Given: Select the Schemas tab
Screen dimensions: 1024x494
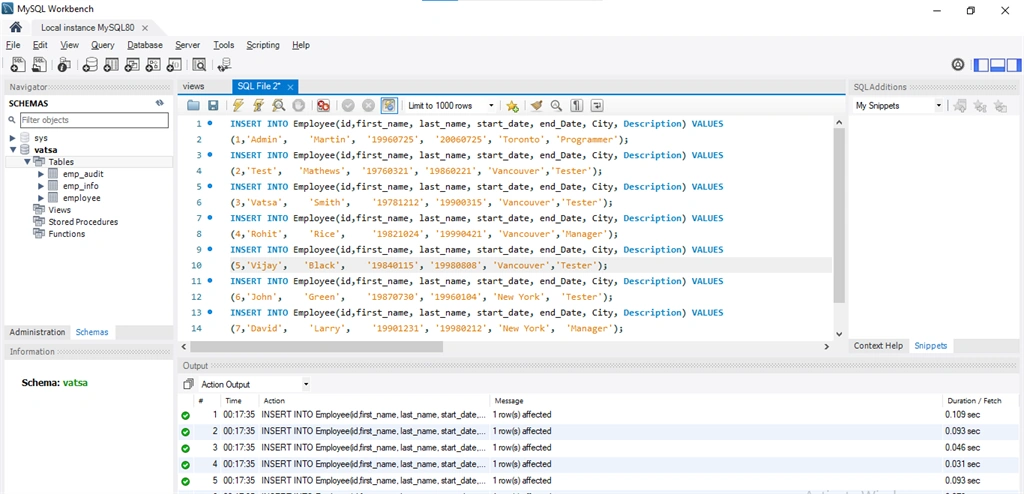Looking at the screenshot, I should click(92, 332).
